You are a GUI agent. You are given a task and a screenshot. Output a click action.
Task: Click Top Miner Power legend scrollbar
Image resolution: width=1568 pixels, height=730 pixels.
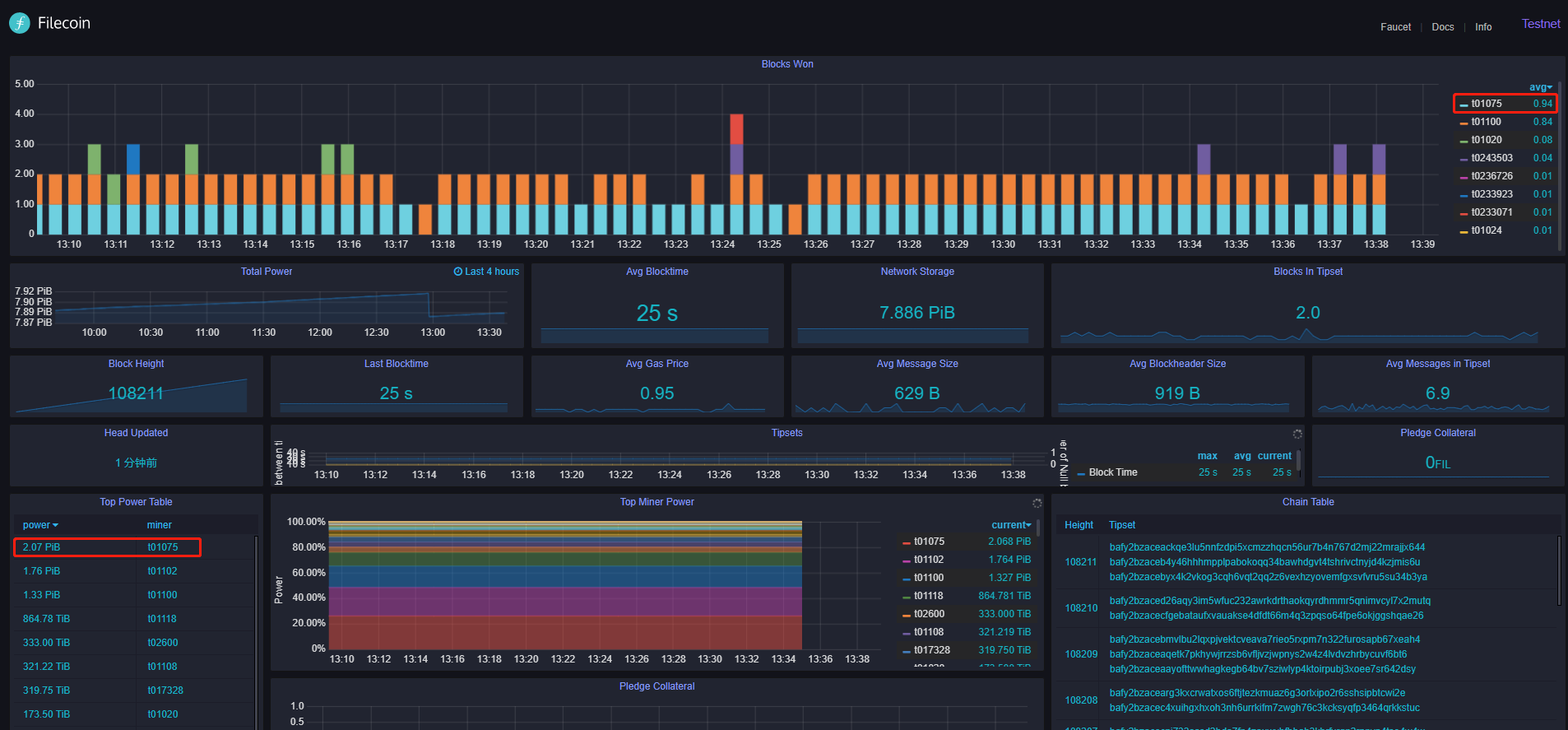coord(1038,528)
